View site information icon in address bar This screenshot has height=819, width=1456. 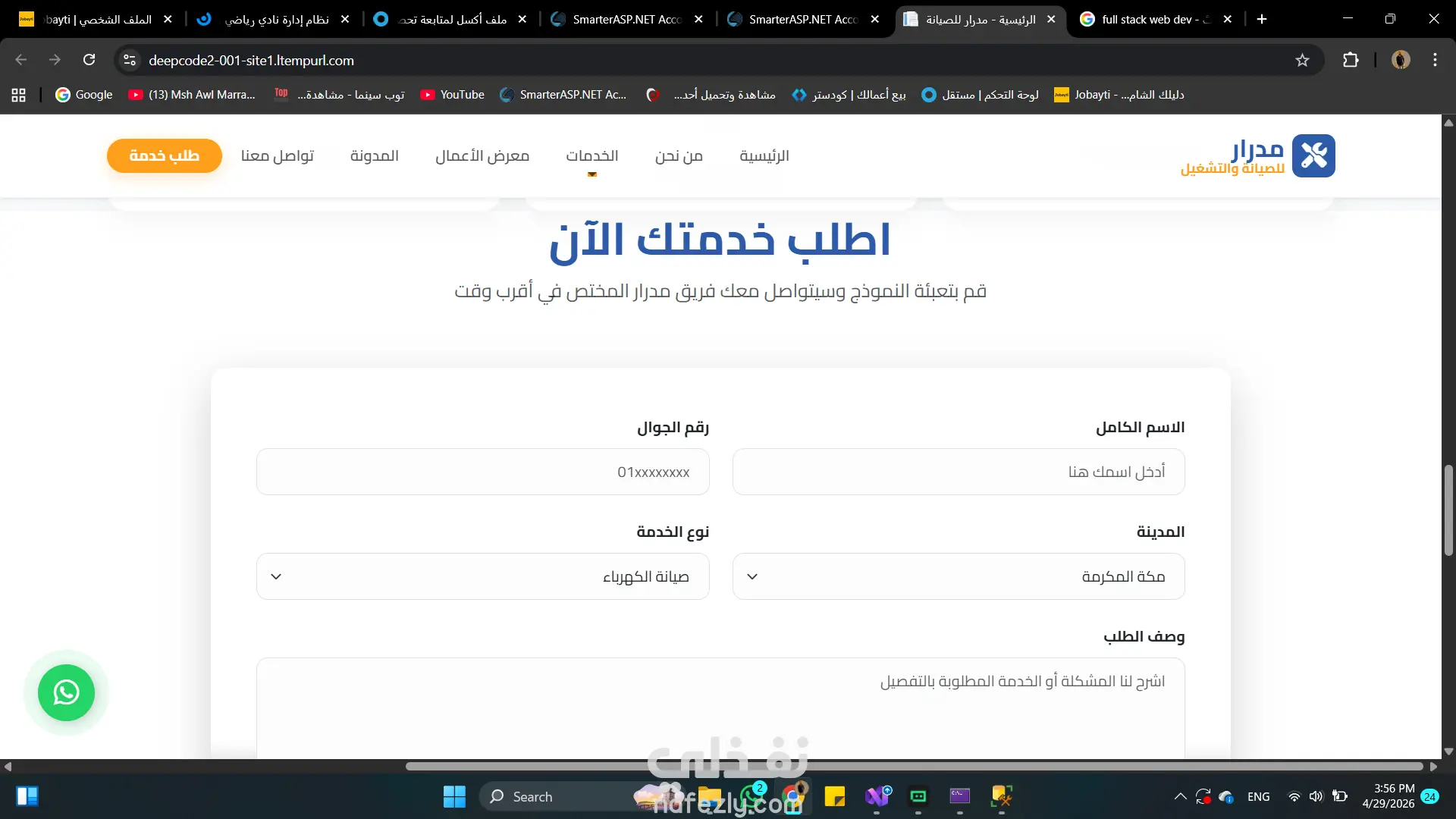(x=130, y=60)
